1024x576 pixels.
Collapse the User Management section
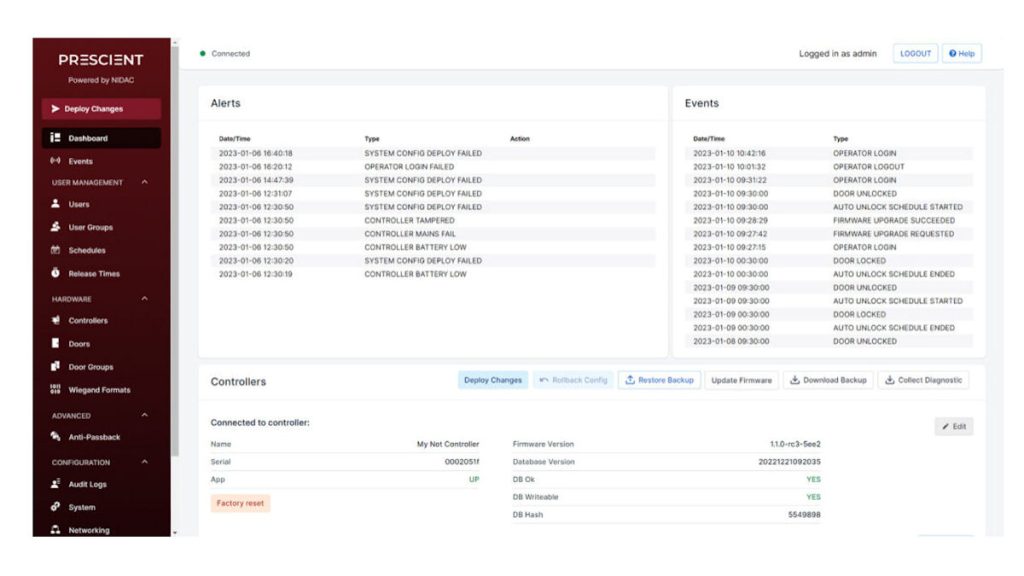(x=145, y=182)
